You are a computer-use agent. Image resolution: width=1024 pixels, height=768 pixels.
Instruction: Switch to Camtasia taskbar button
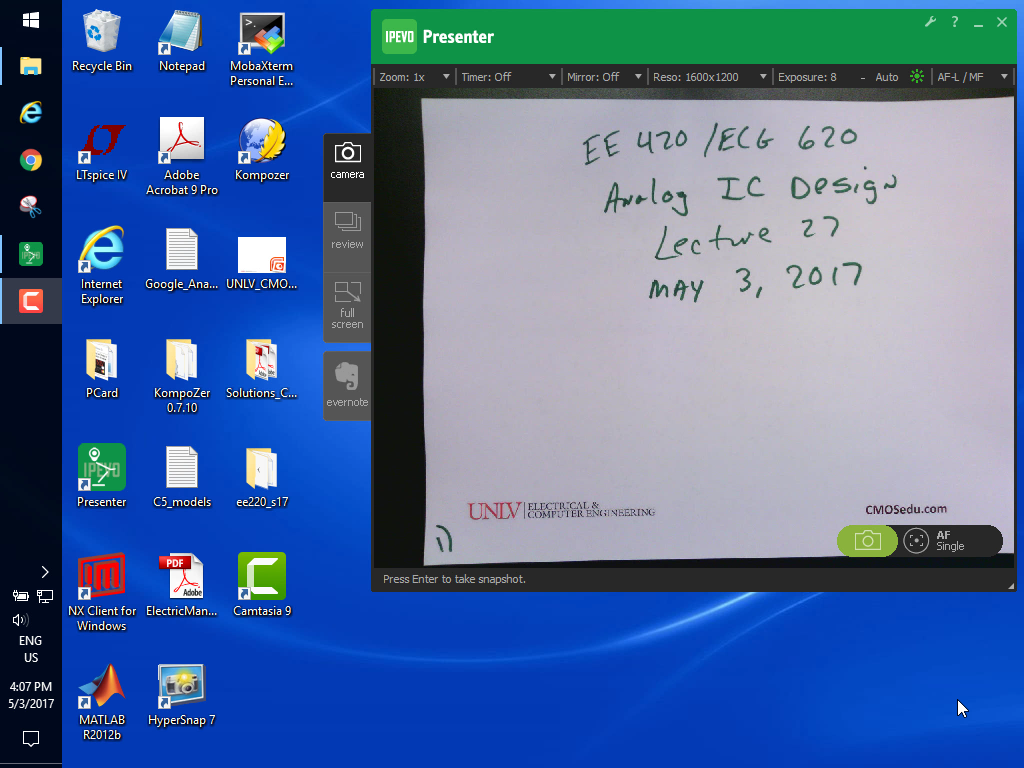click(x=31, y=301)
